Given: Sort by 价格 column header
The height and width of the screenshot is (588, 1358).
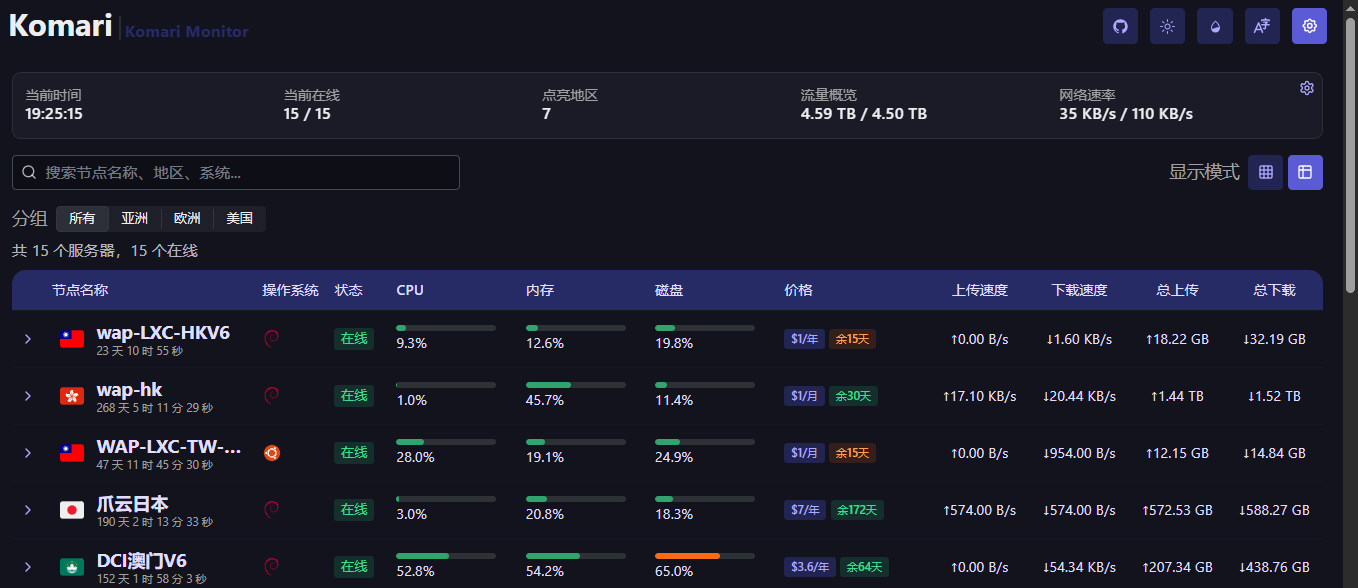Looking at the screenshot, I should point(798,290).
